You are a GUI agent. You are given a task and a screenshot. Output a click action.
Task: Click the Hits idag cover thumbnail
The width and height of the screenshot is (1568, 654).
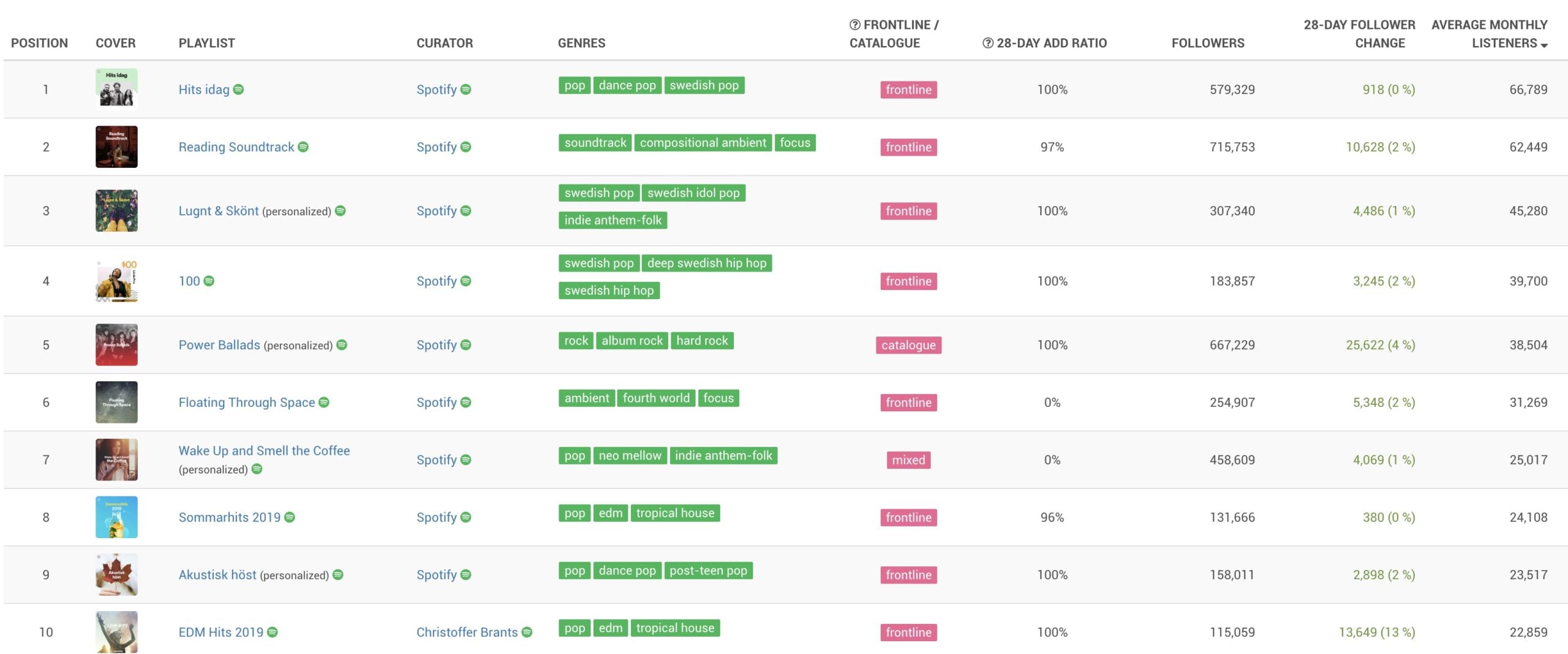116,89
